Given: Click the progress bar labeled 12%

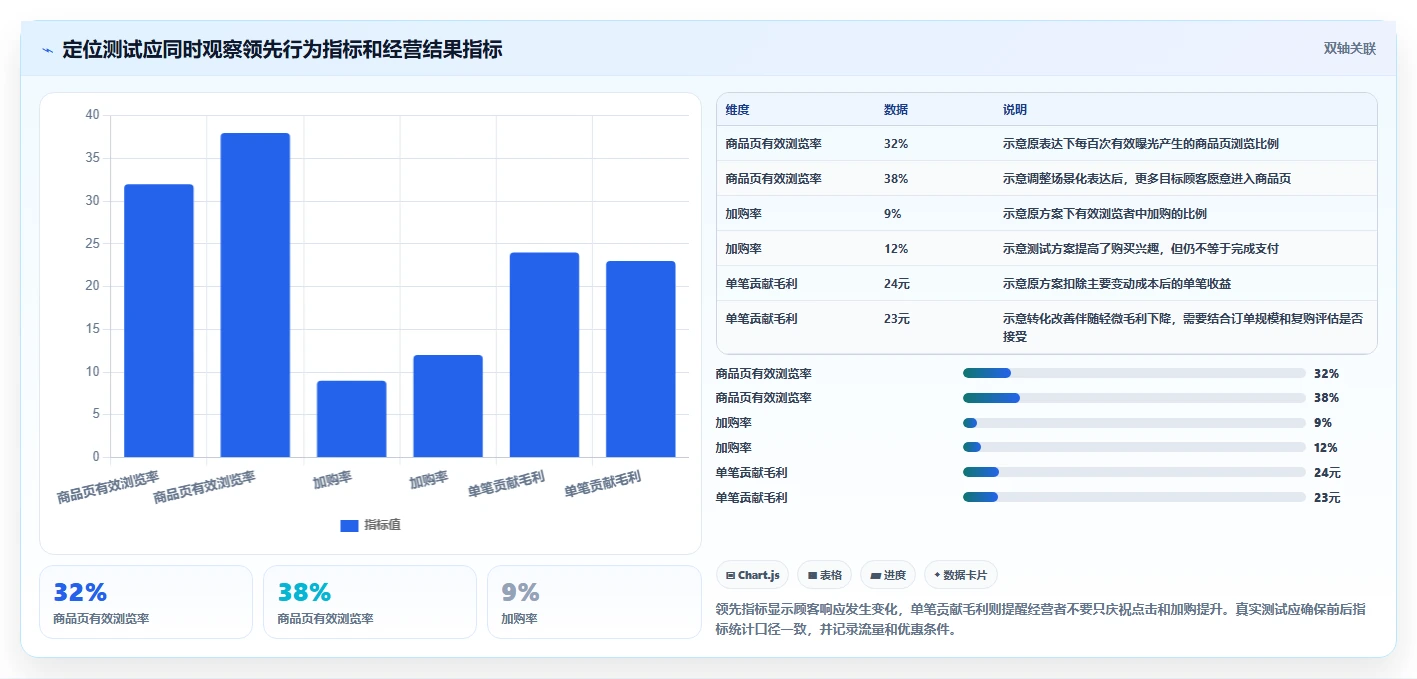Looking at the screenshot, I should tap(1134, 447).
